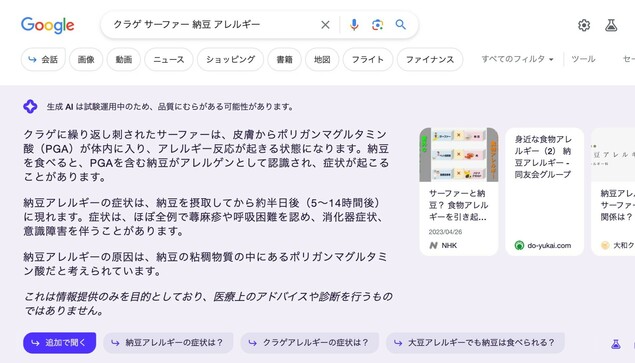Click the blue magnifier search icon
Viewport: 635px width, 363px height.
click(x=401, y=25)
